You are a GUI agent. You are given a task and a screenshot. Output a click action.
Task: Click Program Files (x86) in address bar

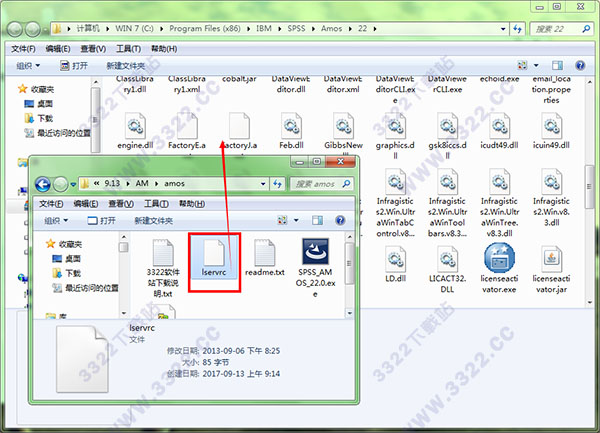205,29
